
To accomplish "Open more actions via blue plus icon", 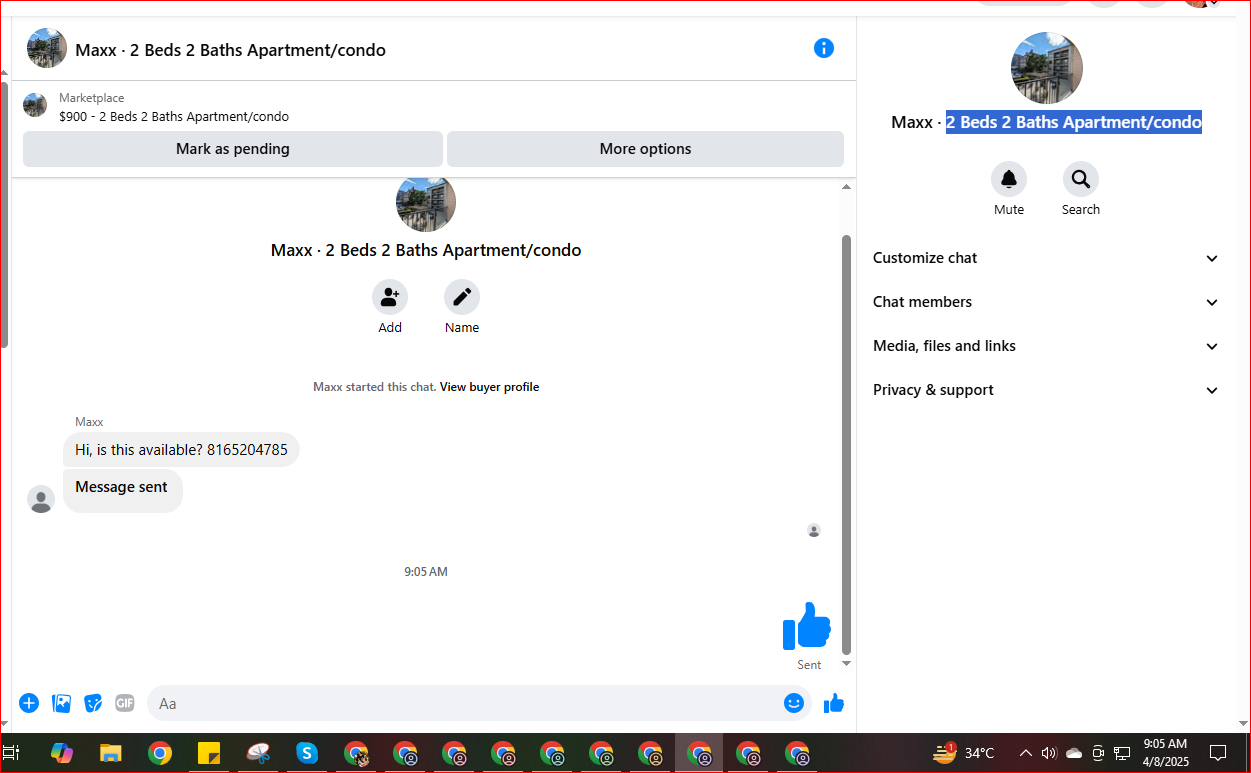I will 29,703.
